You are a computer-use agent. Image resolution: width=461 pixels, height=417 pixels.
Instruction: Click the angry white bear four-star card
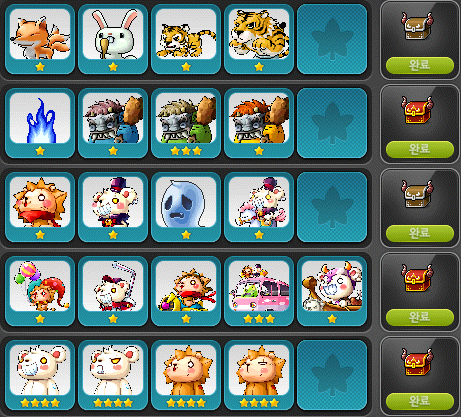(x=113, y=375)
